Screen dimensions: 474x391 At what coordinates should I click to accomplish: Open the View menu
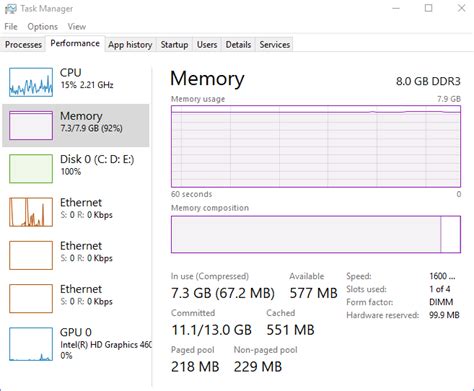point(77,27)
